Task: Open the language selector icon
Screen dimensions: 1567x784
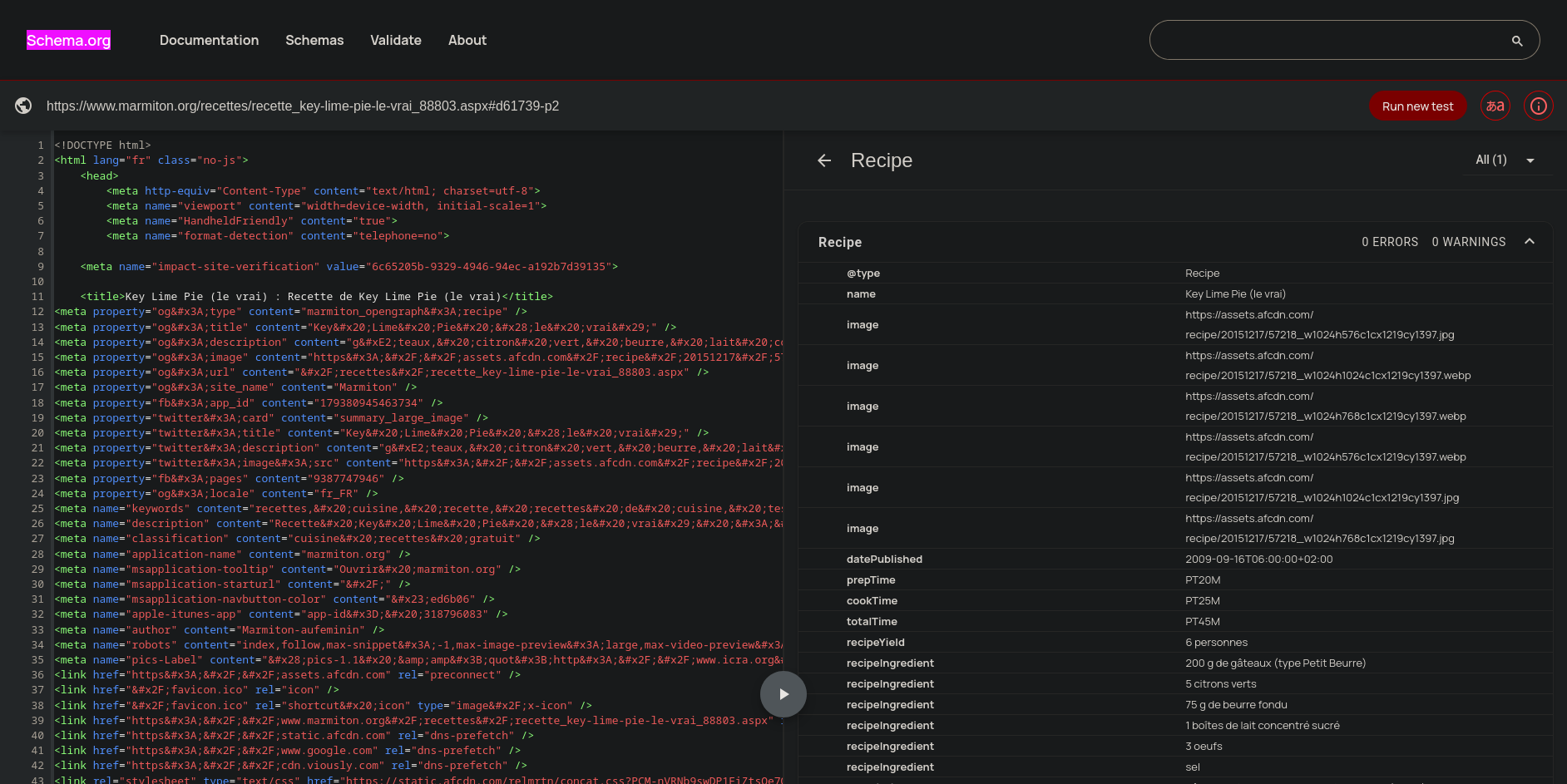Action: tap(1495, 106)
